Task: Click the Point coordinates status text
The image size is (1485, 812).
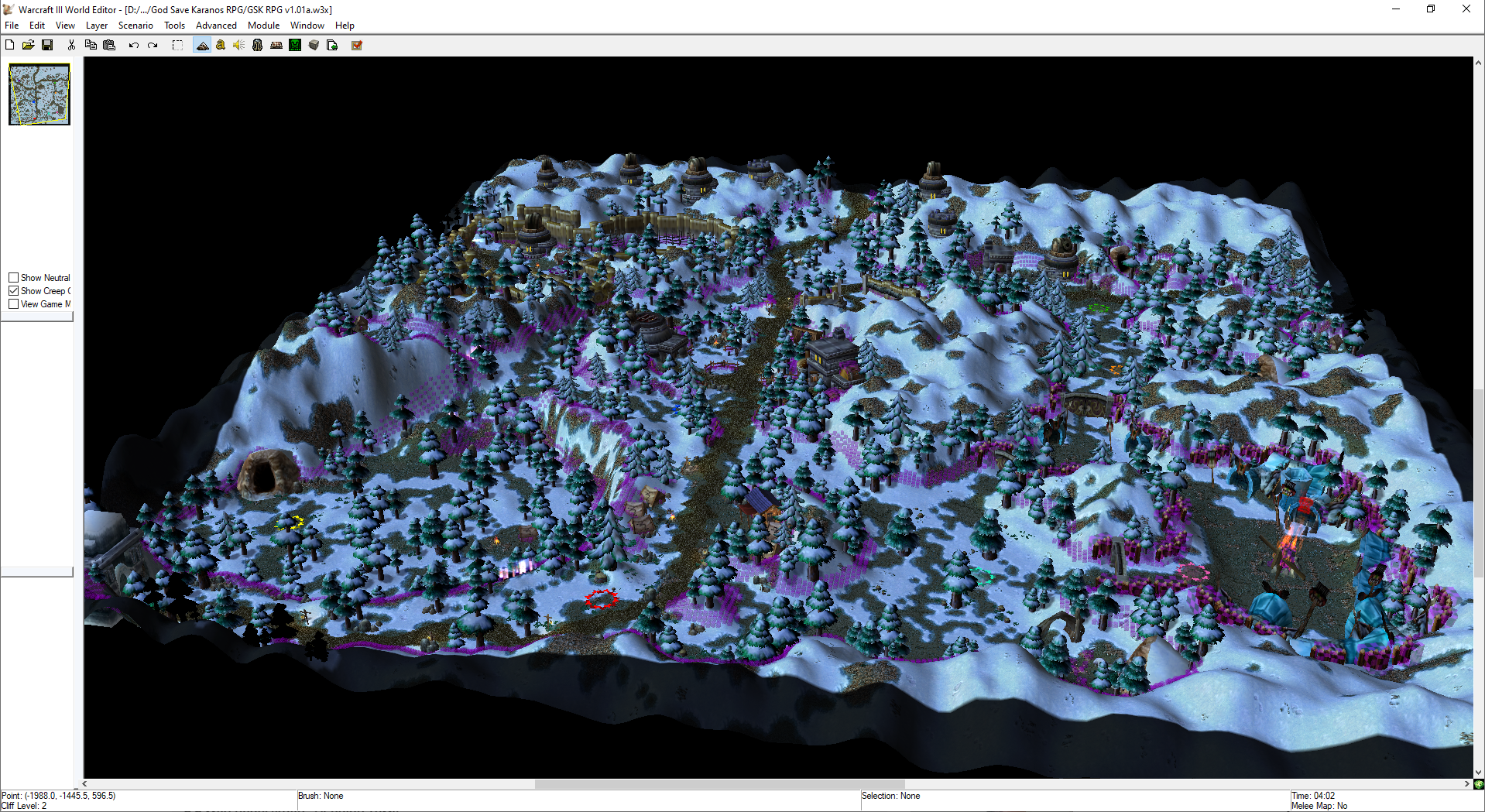Action: pyautogui.click(x=59, y=796)
